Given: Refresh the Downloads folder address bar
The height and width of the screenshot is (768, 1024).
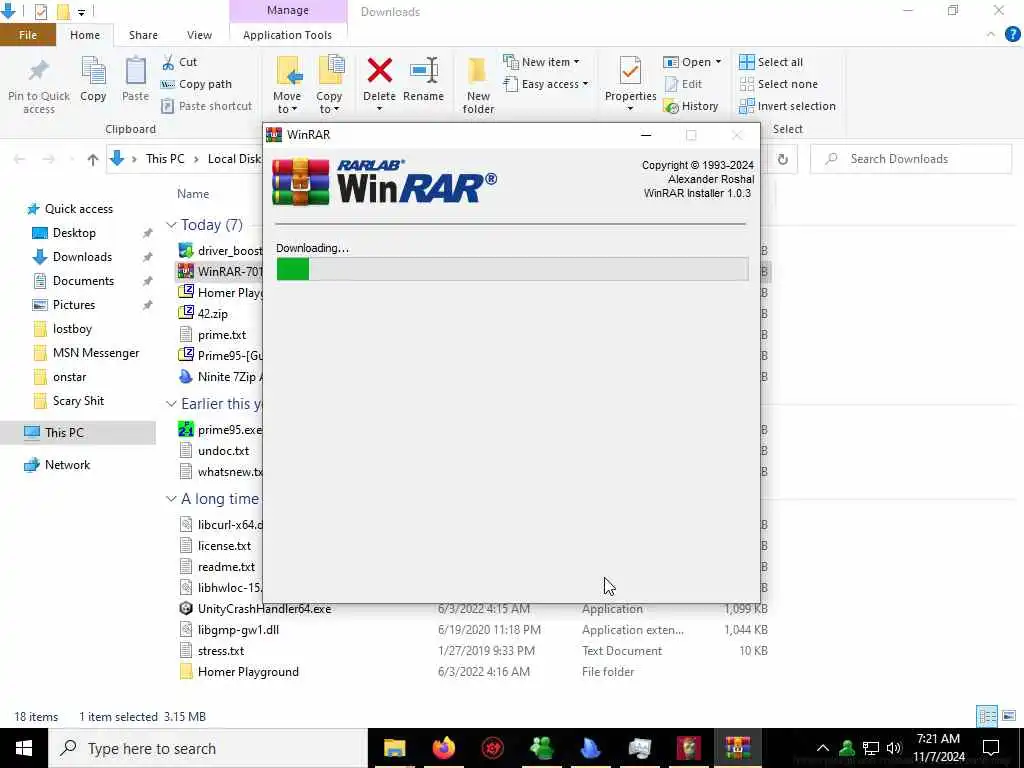Looking at the screenshot, I should click(782, 159).
